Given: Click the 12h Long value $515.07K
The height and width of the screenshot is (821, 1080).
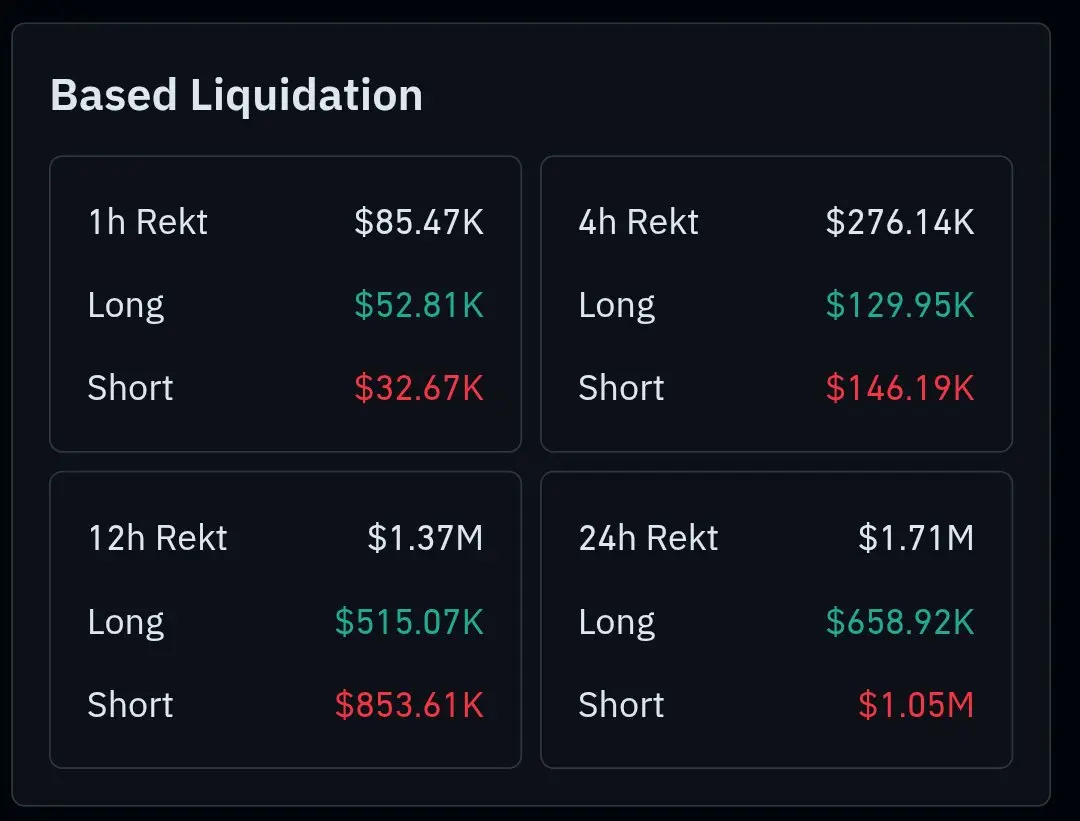Looking at the screenshot, I should 409,622.
